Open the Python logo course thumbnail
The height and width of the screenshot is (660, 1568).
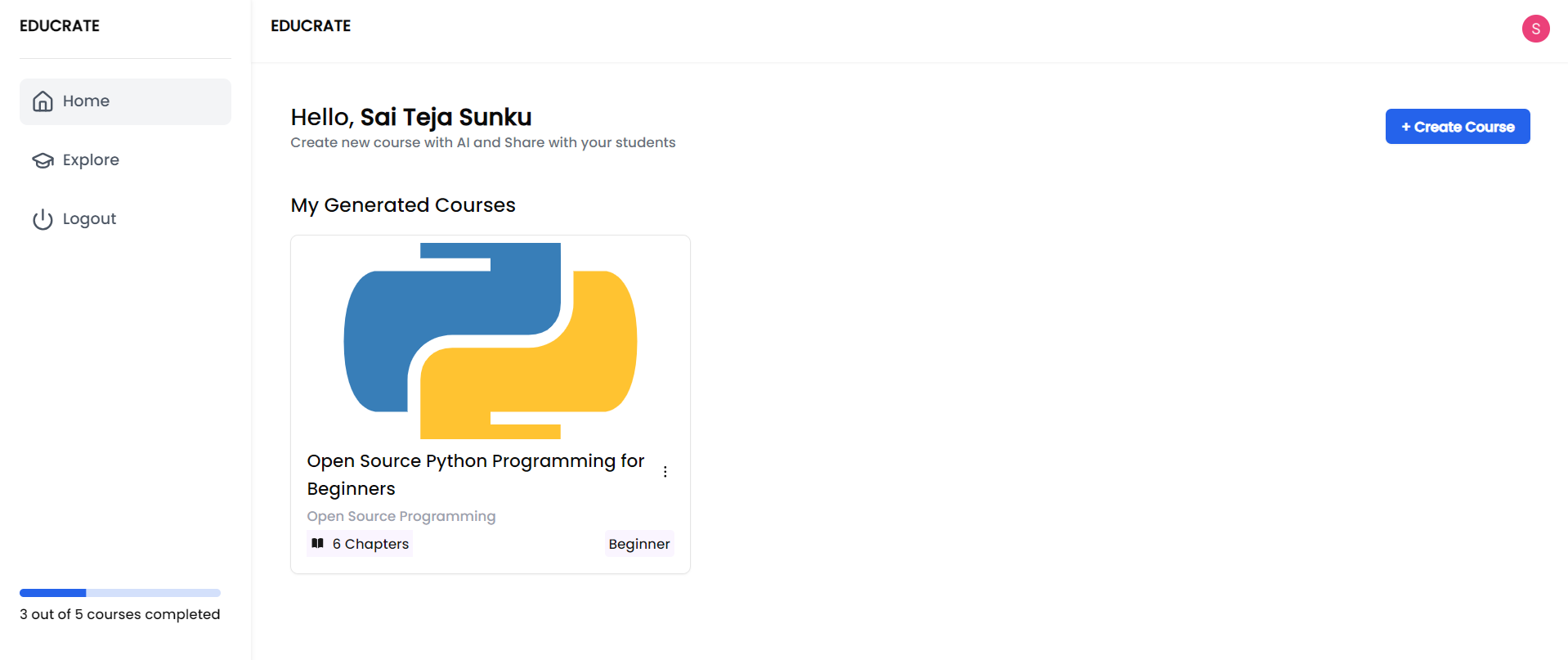(491, 340)
